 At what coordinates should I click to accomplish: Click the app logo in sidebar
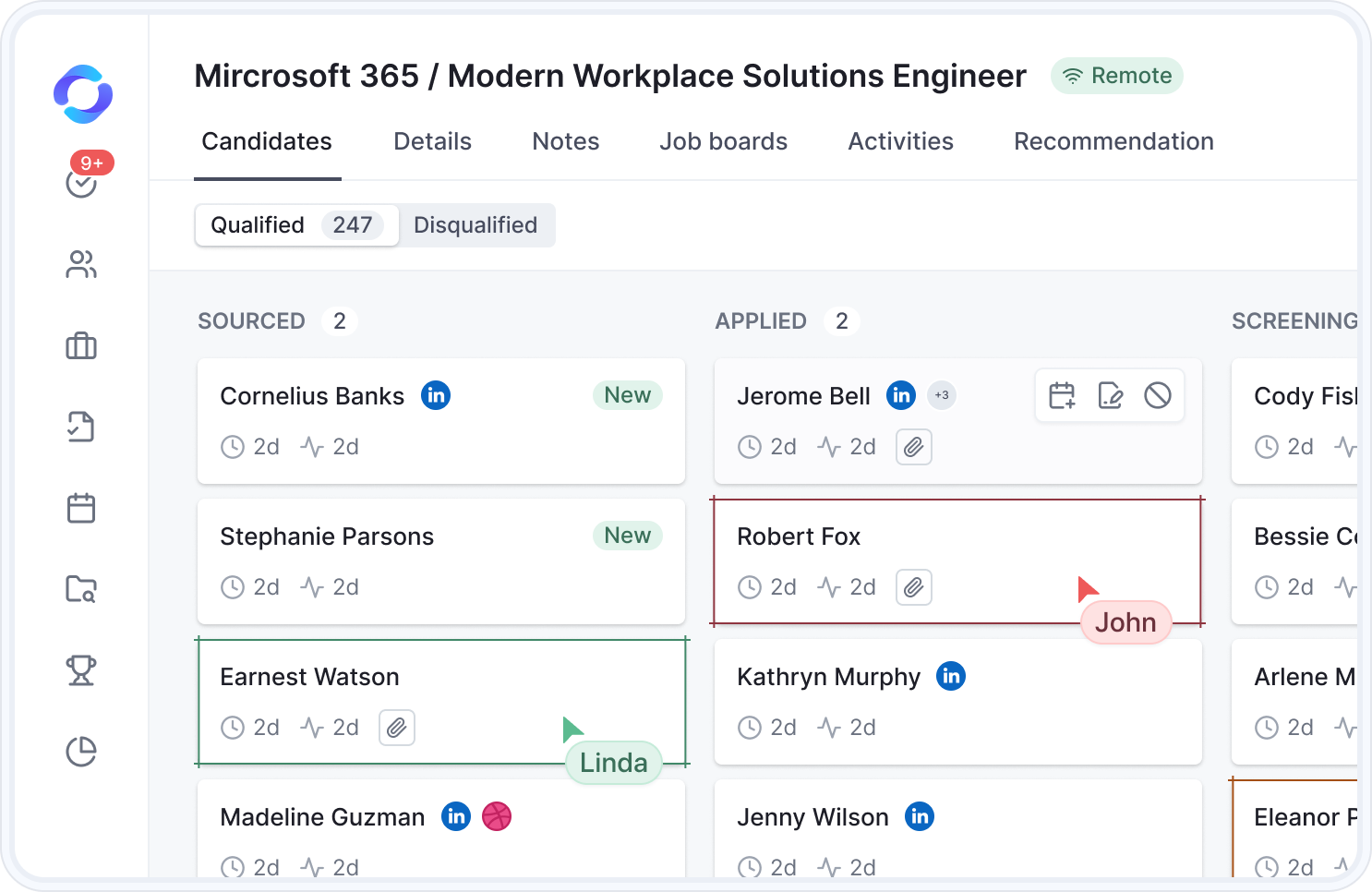click(x=82, y=94)
